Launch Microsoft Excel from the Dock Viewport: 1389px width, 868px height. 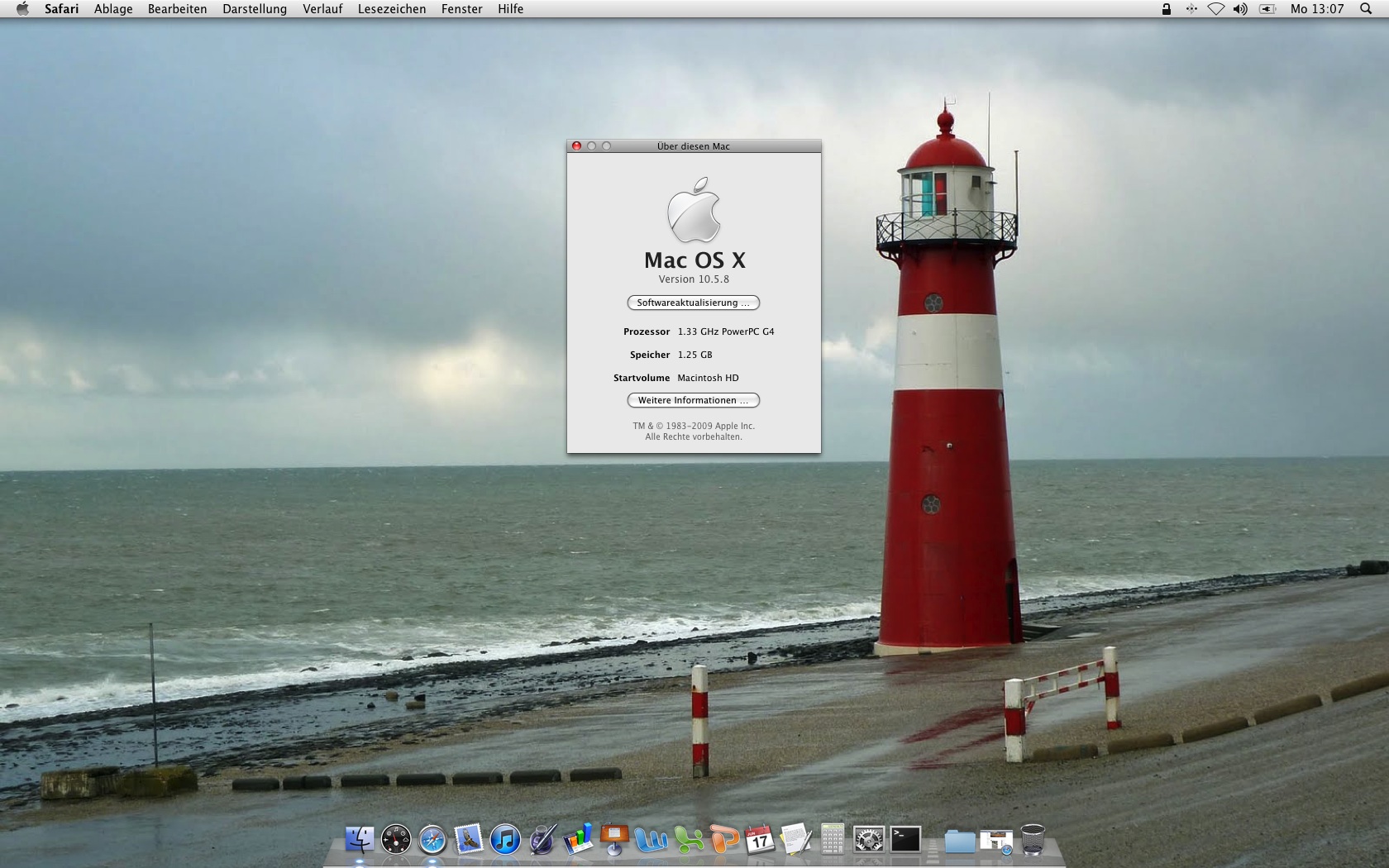[x=687, y=840]
